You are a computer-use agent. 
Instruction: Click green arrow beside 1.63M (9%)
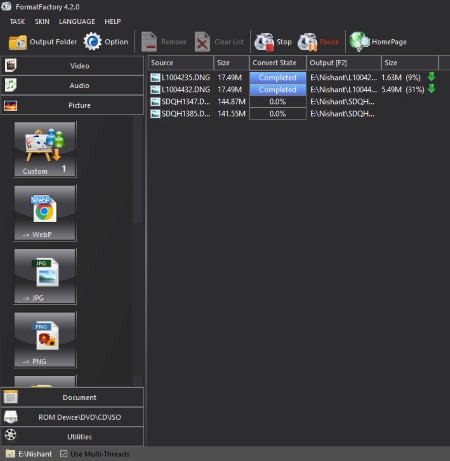(x=432, y=77)
